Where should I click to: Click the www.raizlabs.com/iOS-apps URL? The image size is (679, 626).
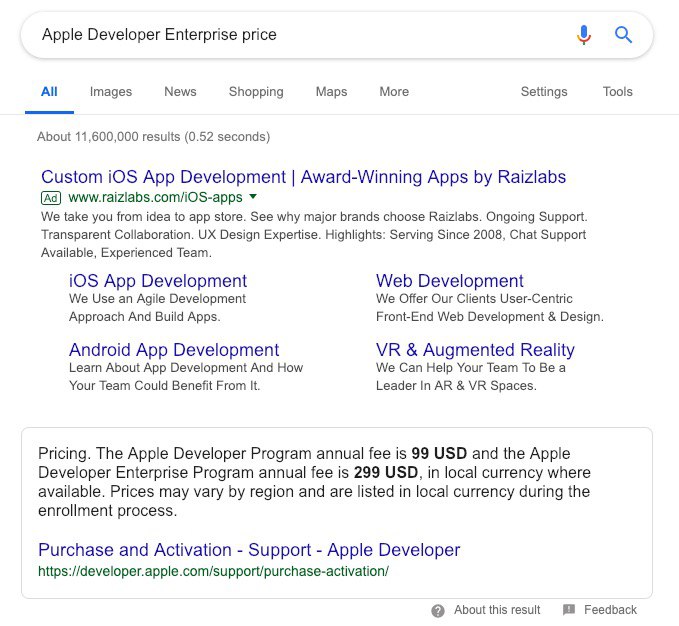[x=155, y=197]
